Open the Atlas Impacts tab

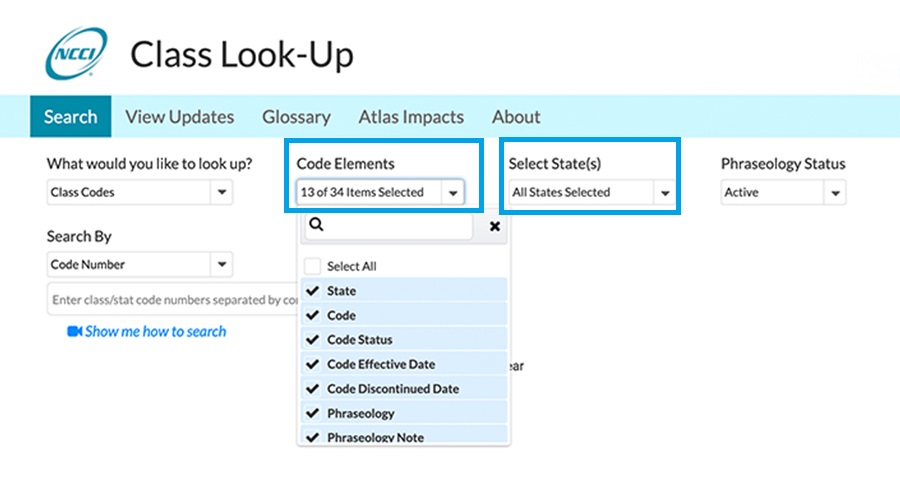click(411, 117)
